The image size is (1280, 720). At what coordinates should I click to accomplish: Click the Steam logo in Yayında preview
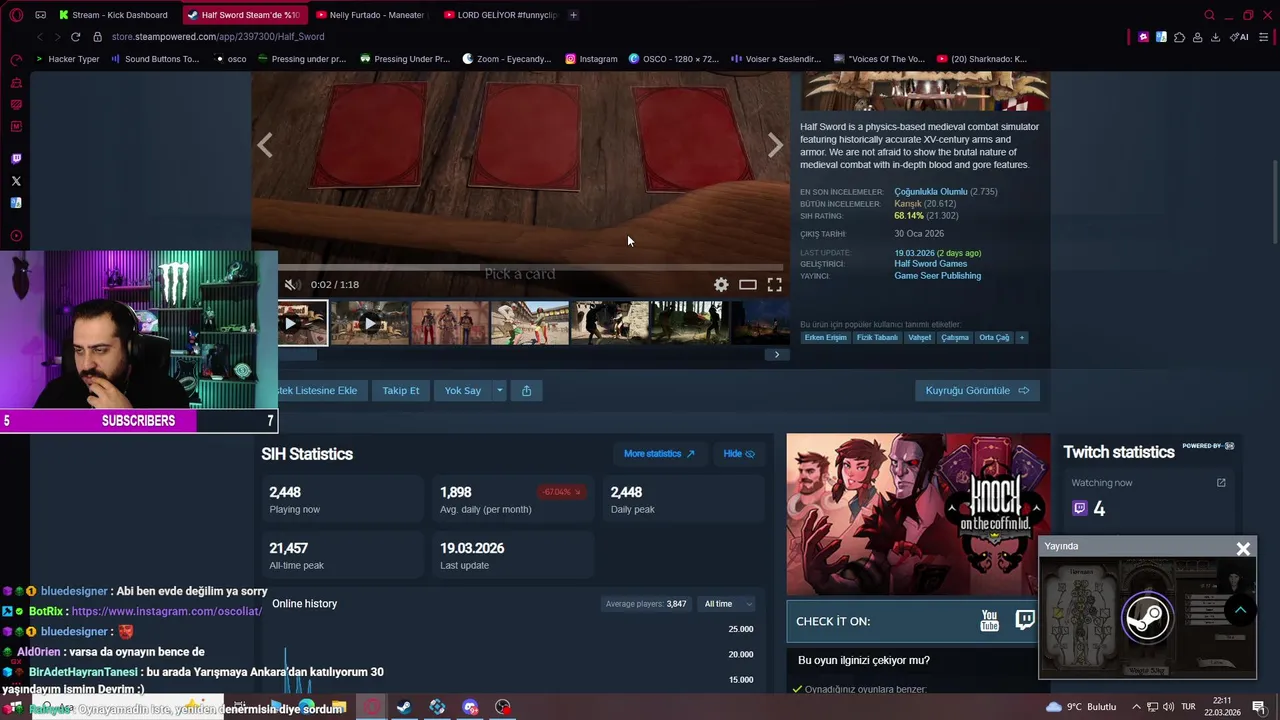(x=1147, y=617)
